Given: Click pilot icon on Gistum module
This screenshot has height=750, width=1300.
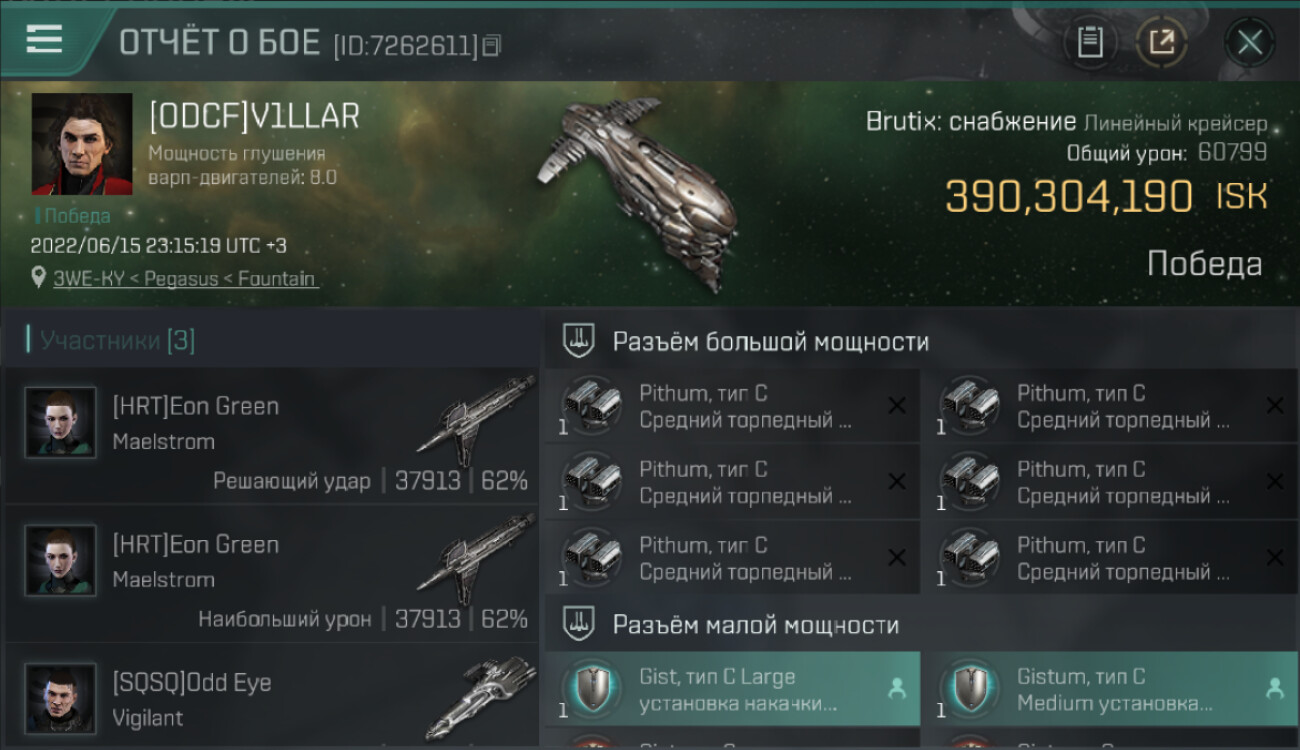Looking at the screenshot, I should coord(1274,688).
